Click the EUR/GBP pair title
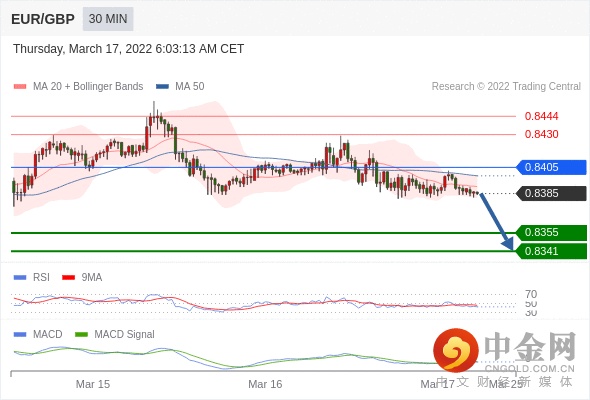The height and width of the screenshot is (400, 590). (x=43, y=19)
